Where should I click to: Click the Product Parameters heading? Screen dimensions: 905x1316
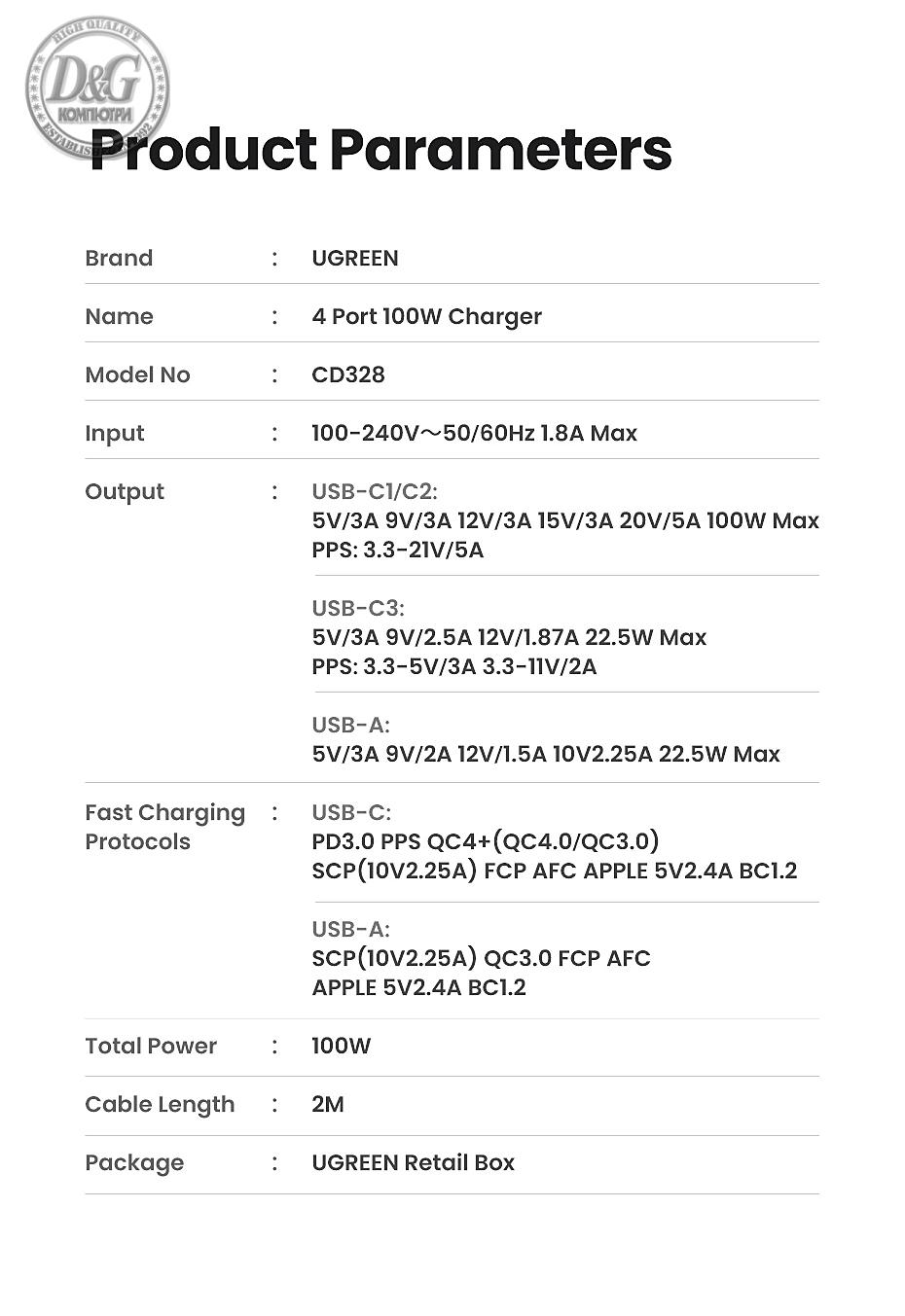380,151
